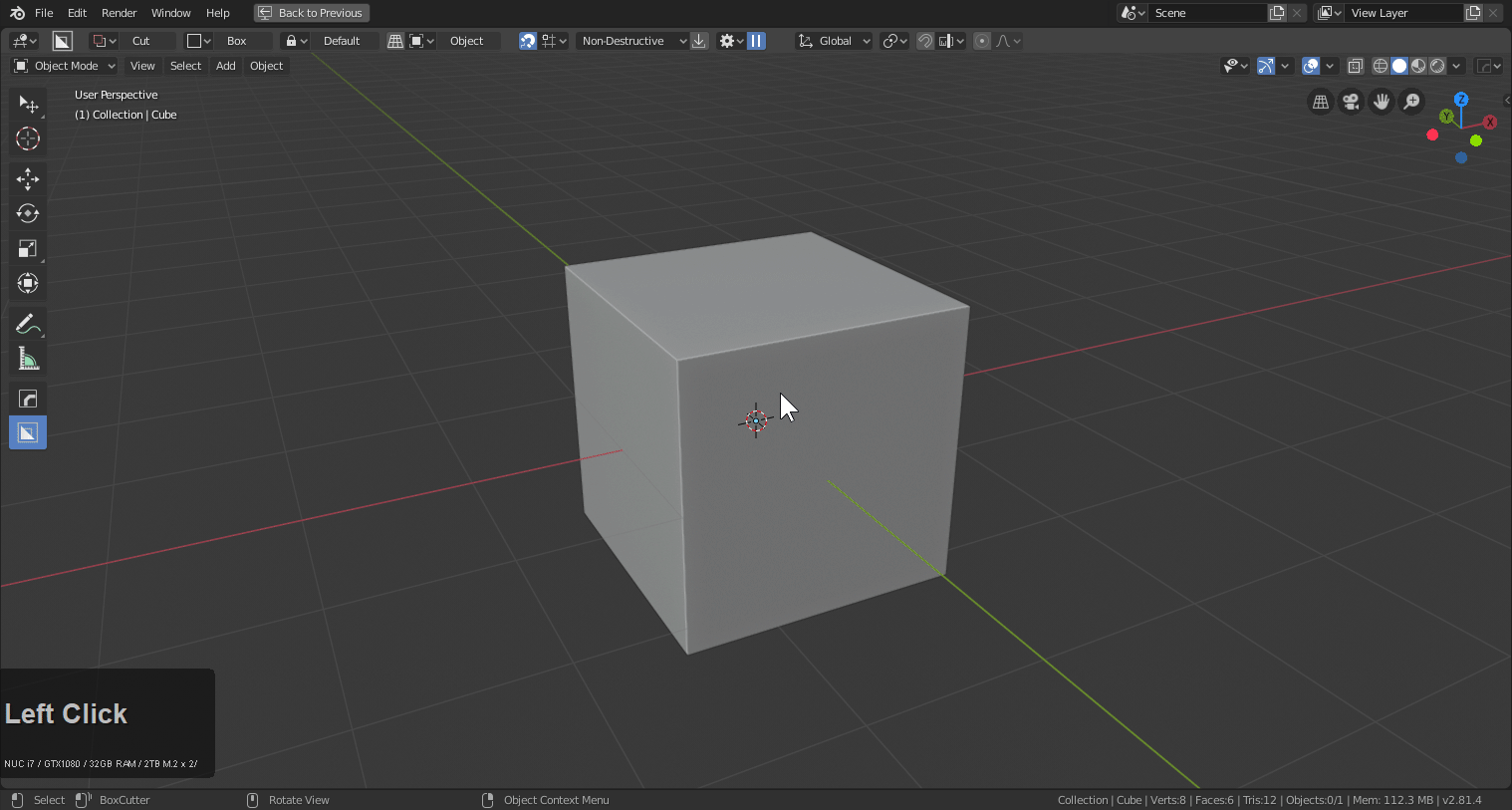Activate the Rotate tool
Screen dimensions: 1512x810
28,214
